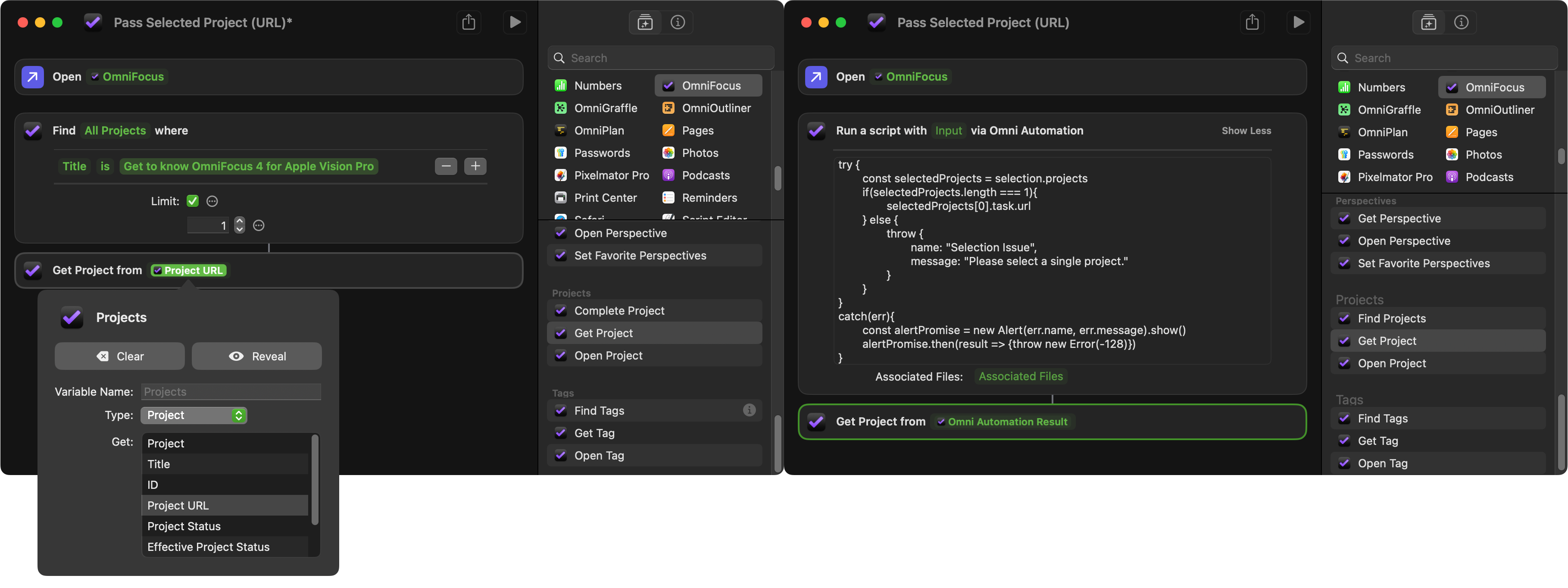The width and height of the screenshot is (1568, 588).
Task: Open action library in left window toolbar
Action: 645,22
